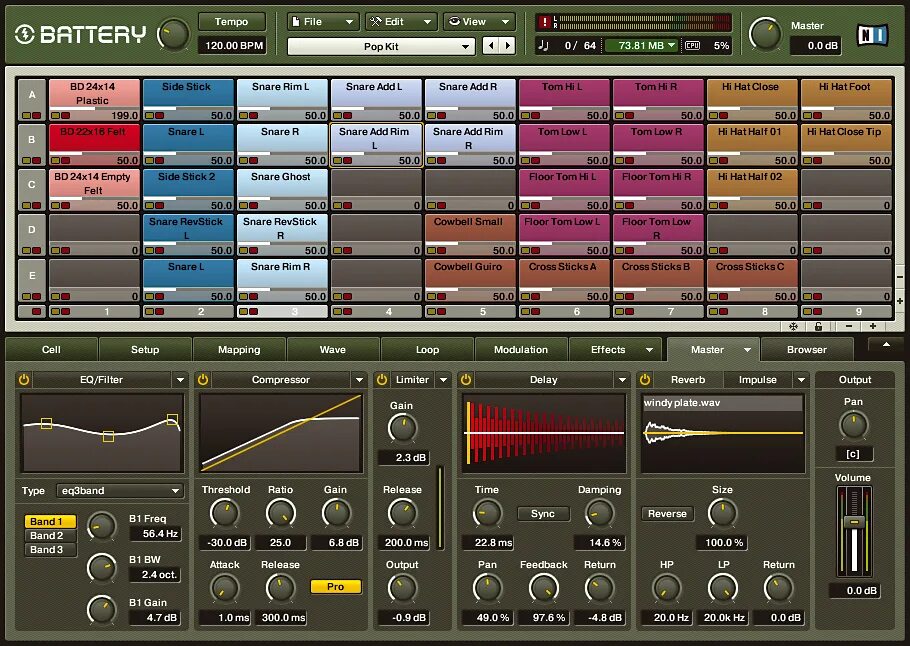Open the Edit menu
The height and width of the screenshot is (646, 910).
pyautogui.click(x=401, y=21)
